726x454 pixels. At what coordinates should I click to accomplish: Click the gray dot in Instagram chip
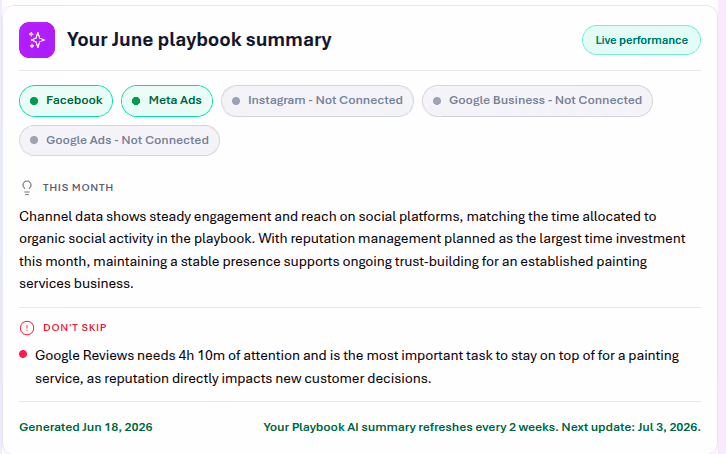[236, 101]
